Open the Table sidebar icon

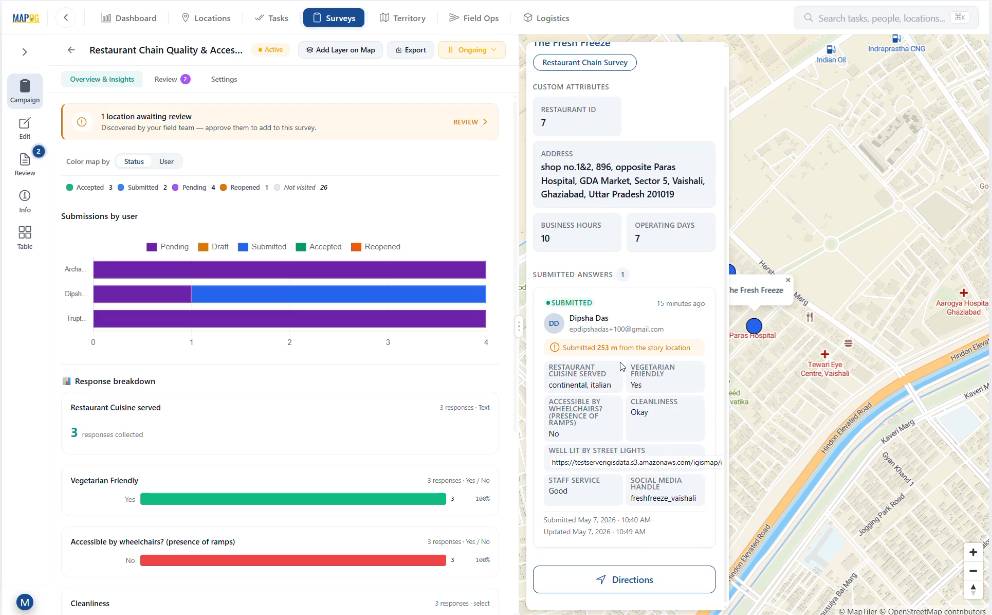pos(25,237)
